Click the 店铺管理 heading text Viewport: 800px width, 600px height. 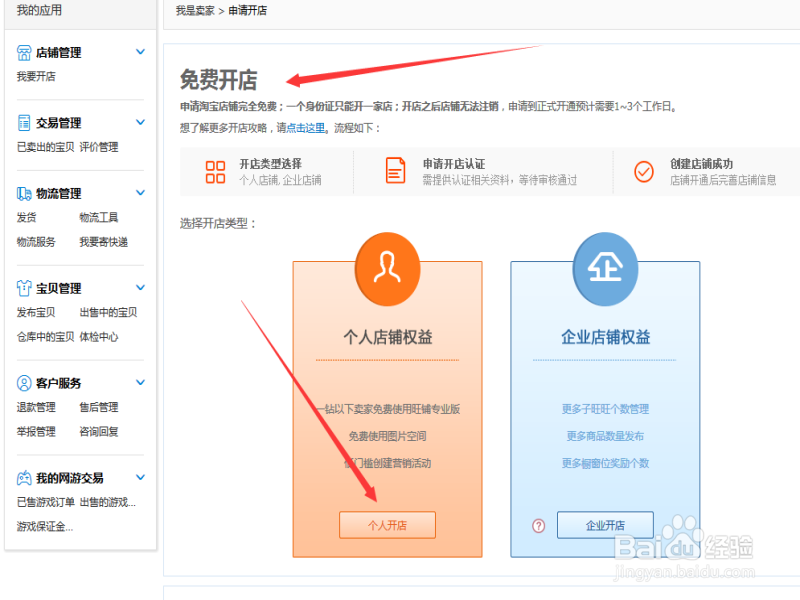[59, 53]
